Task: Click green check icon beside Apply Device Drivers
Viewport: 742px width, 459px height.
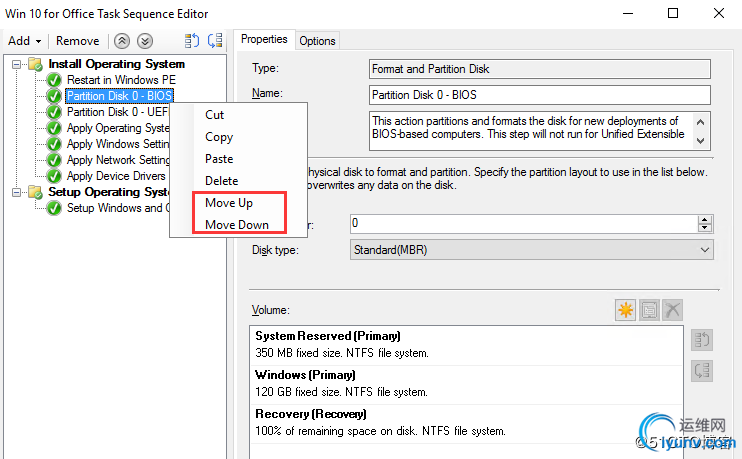Action: 54,176
